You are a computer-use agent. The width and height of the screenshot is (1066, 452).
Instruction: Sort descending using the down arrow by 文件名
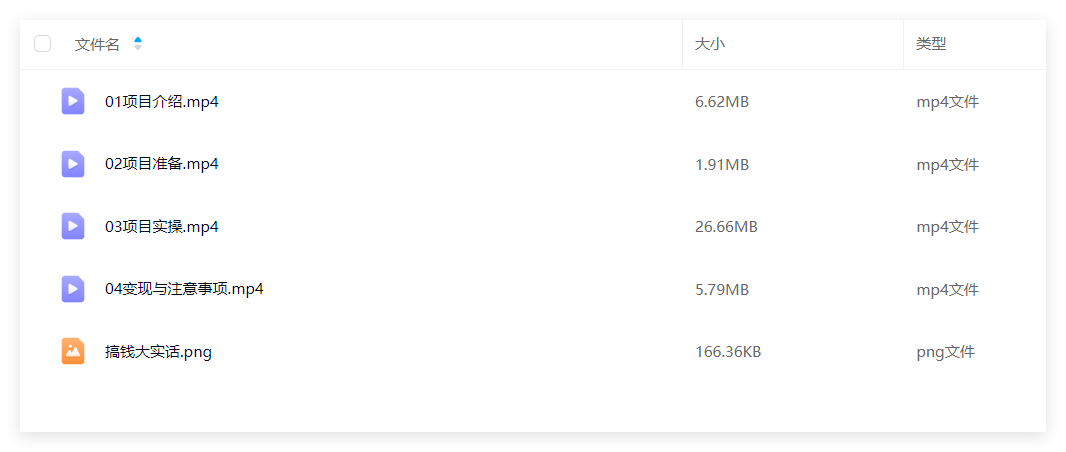tap(138, 48)
